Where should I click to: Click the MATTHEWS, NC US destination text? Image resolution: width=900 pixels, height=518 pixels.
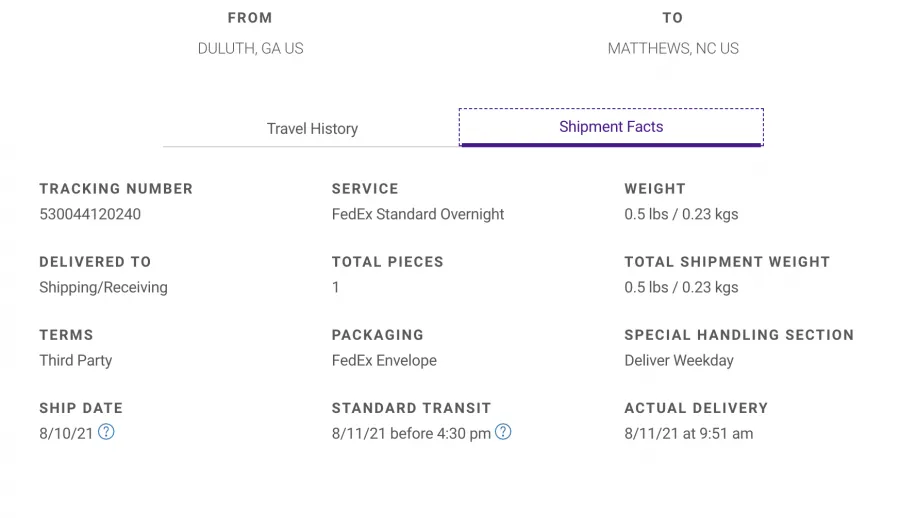coord(673,48)
